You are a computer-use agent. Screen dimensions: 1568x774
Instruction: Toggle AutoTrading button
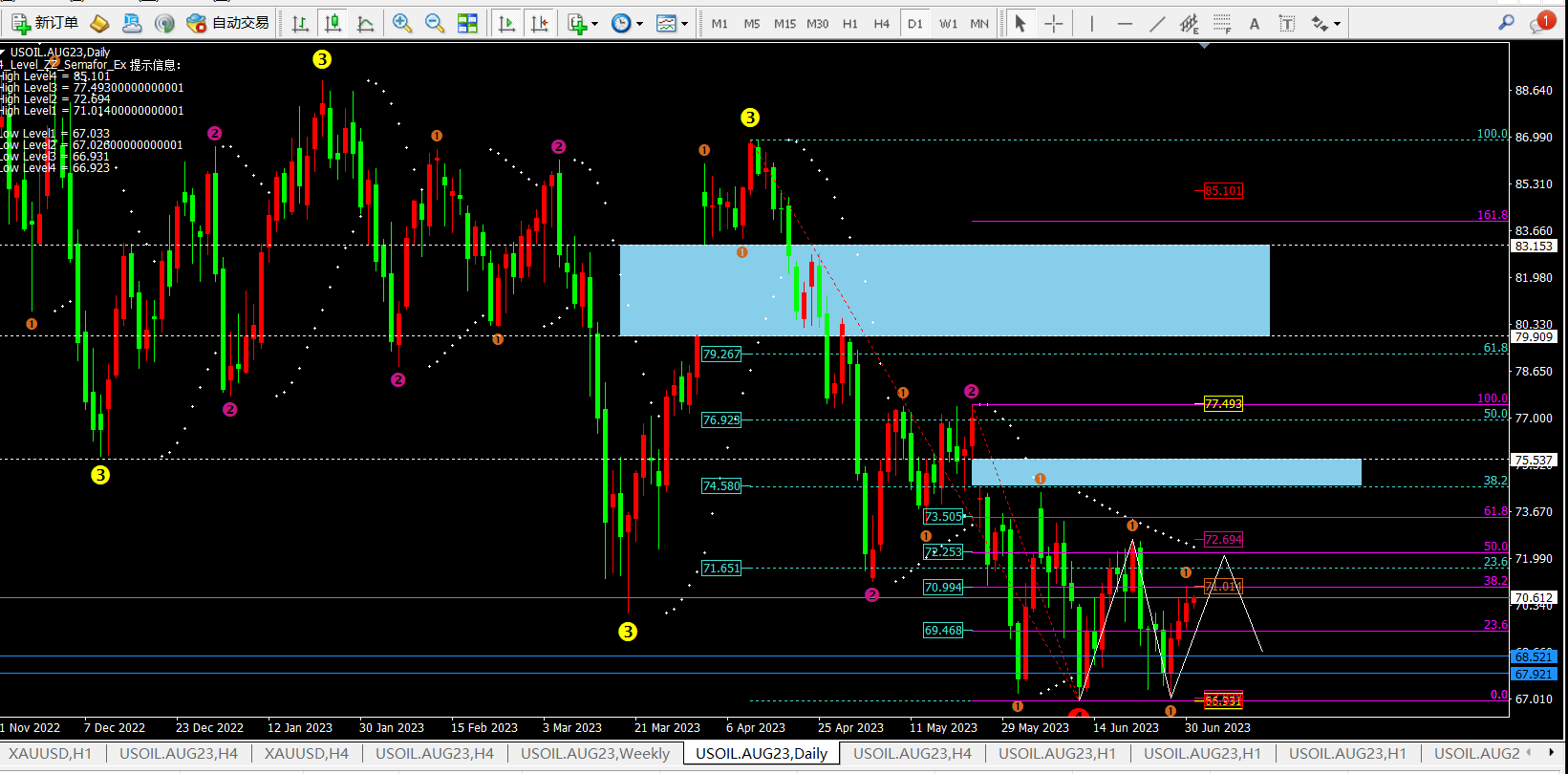point(228,23)
